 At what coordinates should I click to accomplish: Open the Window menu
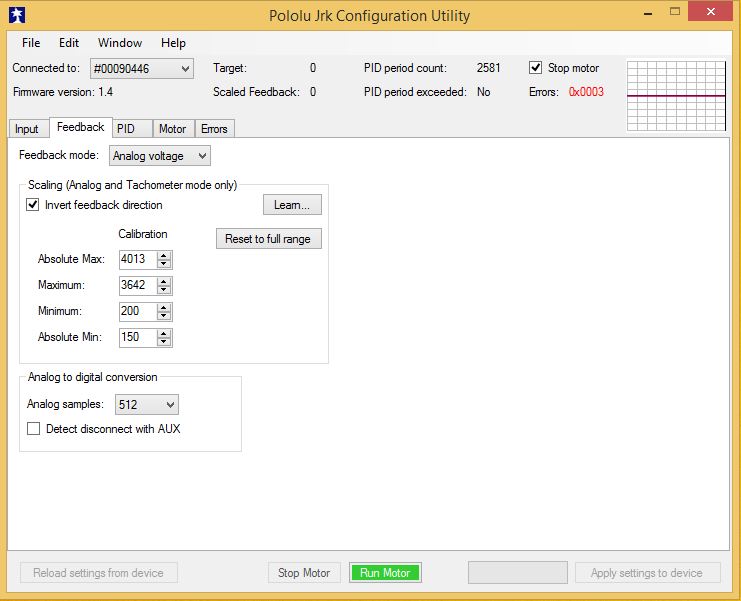120,43
